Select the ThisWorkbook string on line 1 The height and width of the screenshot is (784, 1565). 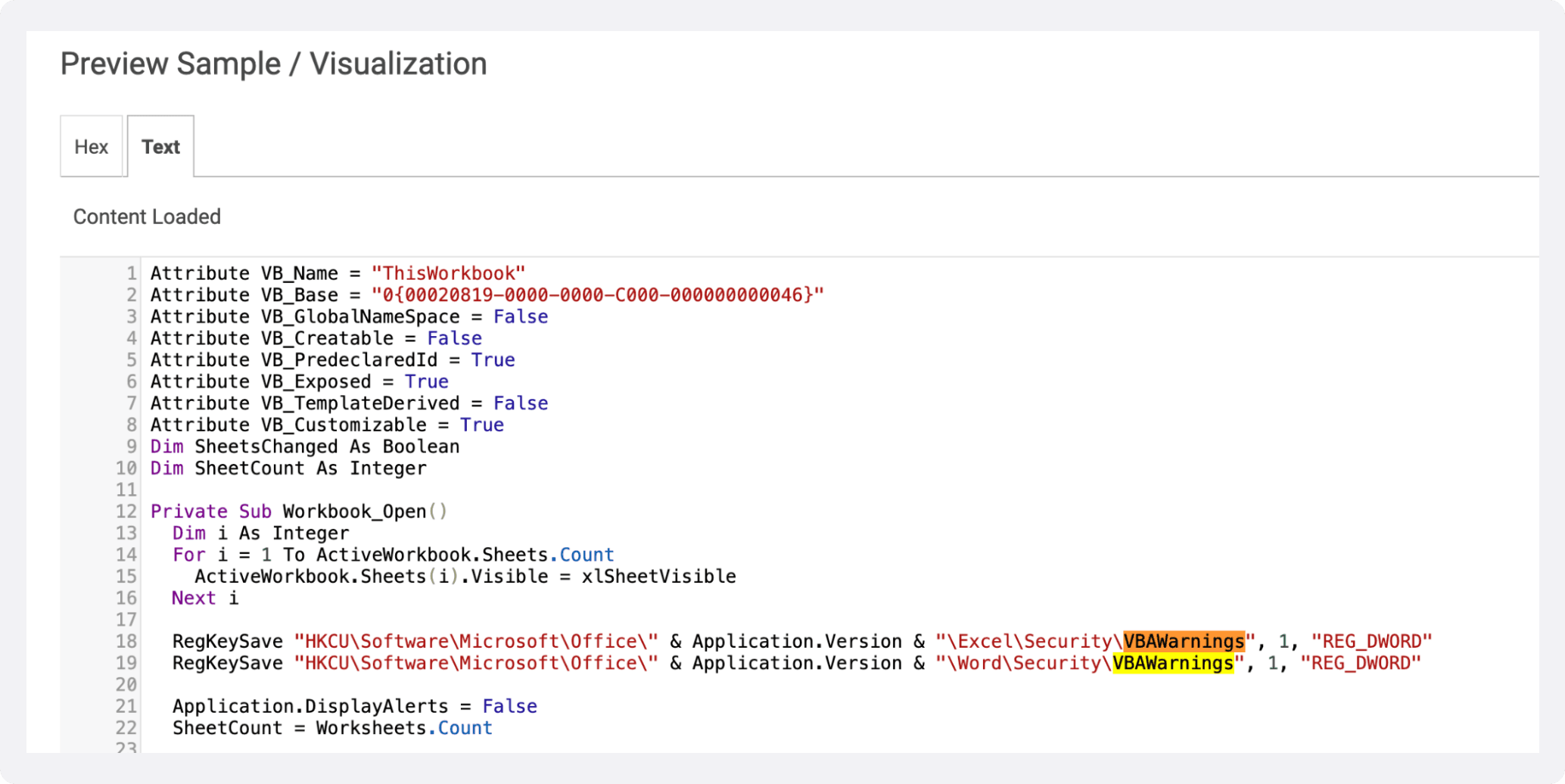coord(450,273)
